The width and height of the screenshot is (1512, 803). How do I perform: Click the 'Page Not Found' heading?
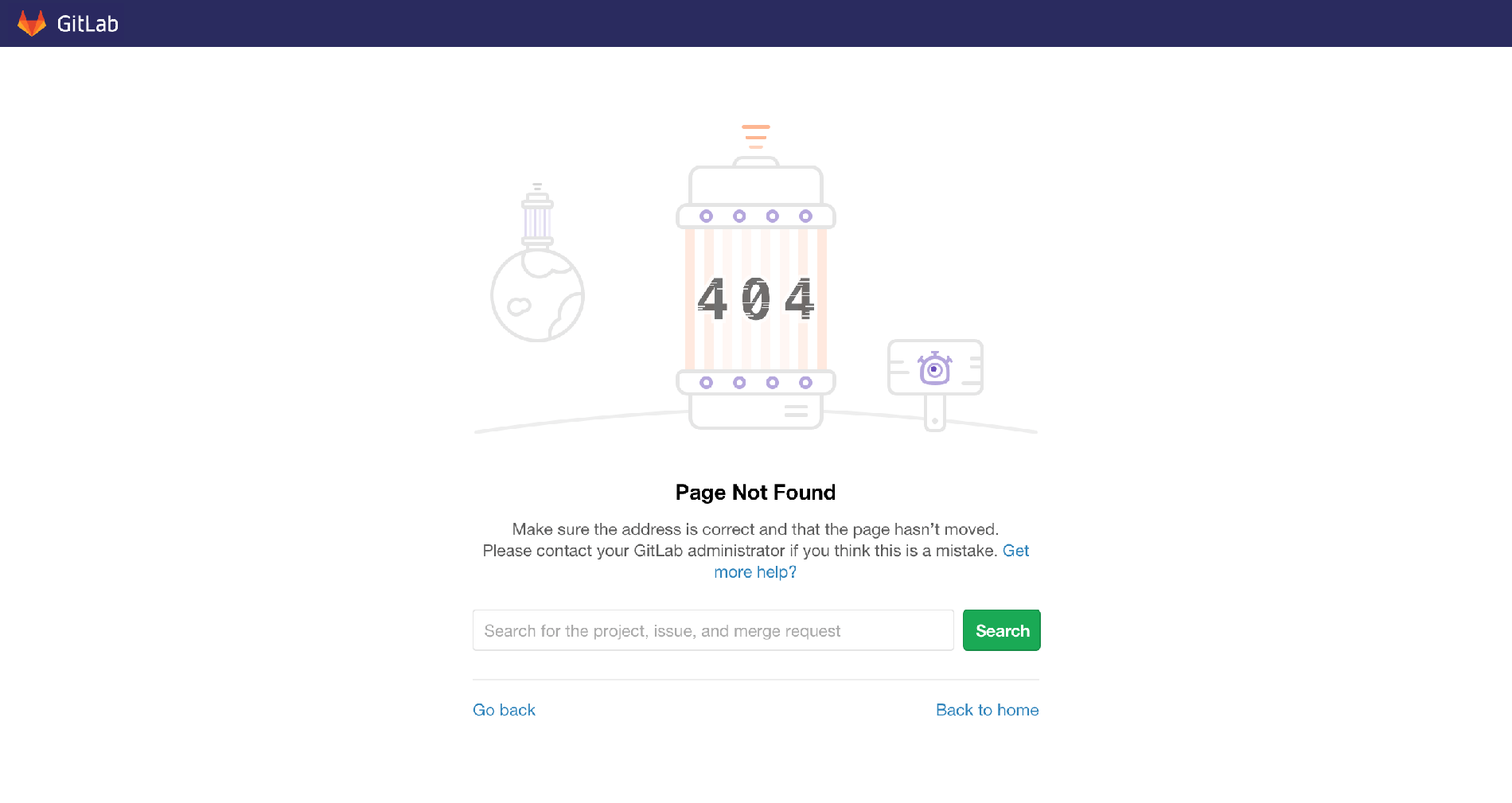(755, 493)
